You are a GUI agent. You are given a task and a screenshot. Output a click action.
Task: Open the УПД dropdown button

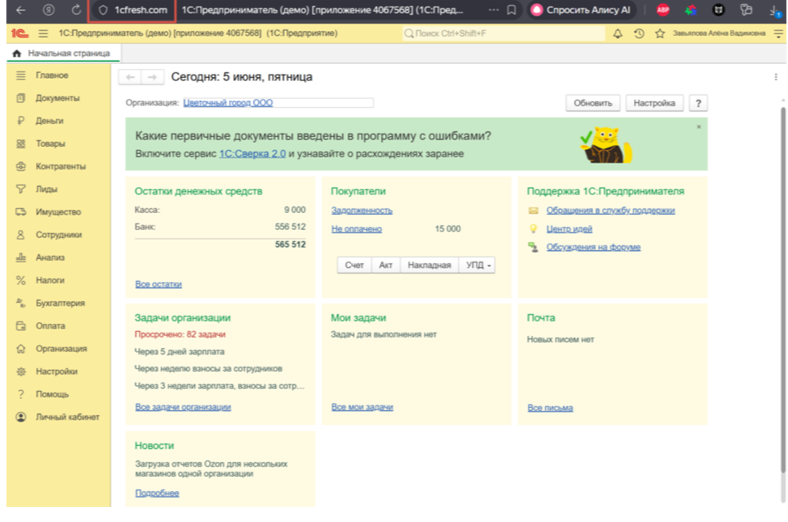click(x=477, y=265)
